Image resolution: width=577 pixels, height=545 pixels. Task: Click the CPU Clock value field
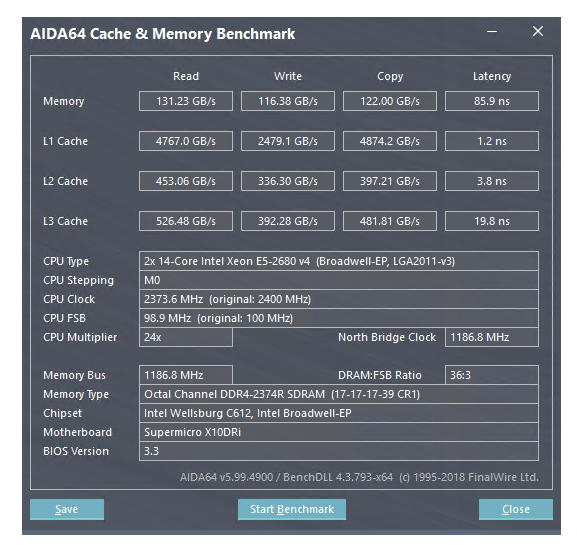click(x=339, y=299)
